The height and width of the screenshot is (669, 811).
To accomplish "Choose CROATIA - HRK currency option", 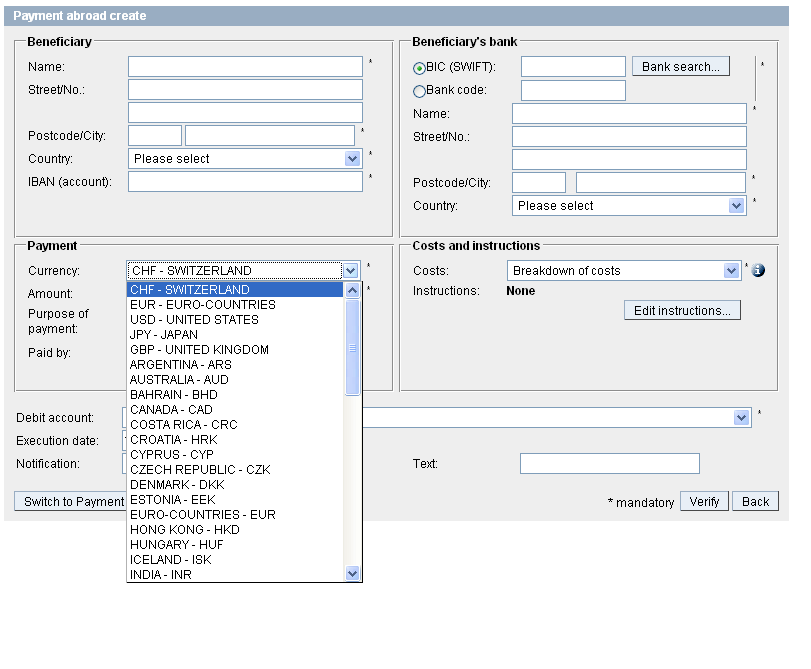I will click(235, 440).
